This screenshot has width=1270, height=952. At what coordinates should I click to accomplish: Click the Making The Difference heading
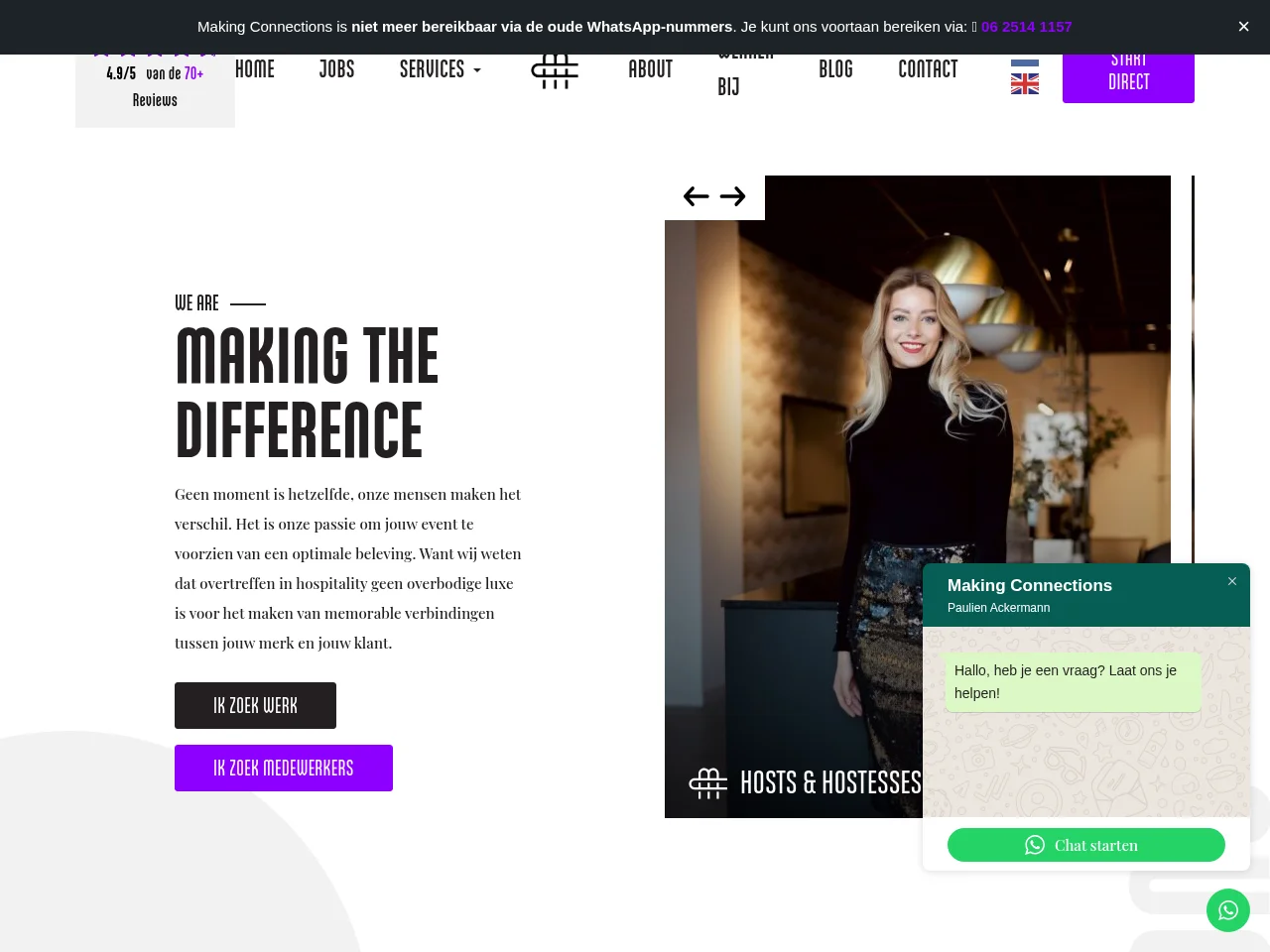(x=308, y=393)
